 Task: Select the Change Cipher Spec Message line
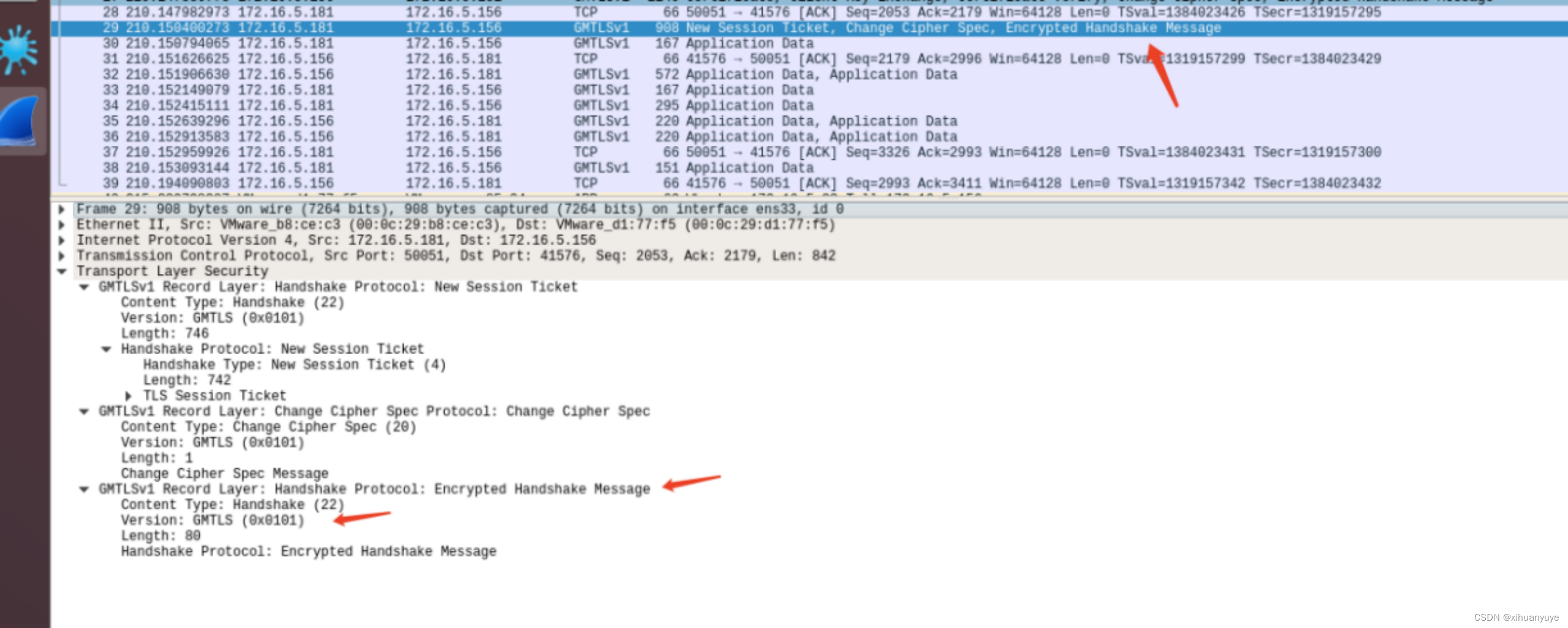pos(225,474)
